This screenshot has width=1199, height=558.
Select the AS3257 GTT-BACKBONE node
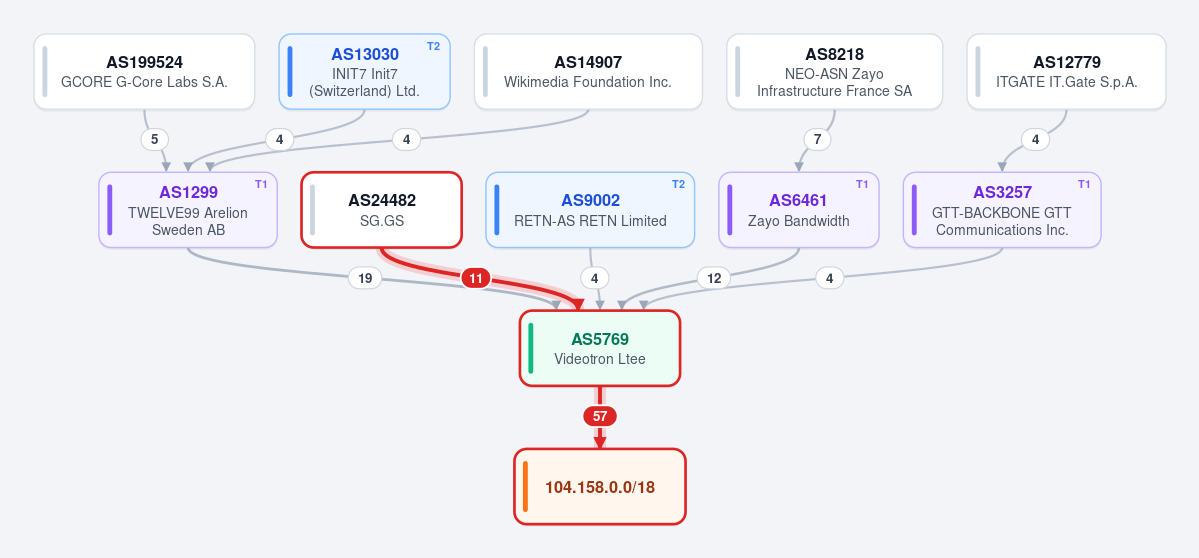[1002, 210]
